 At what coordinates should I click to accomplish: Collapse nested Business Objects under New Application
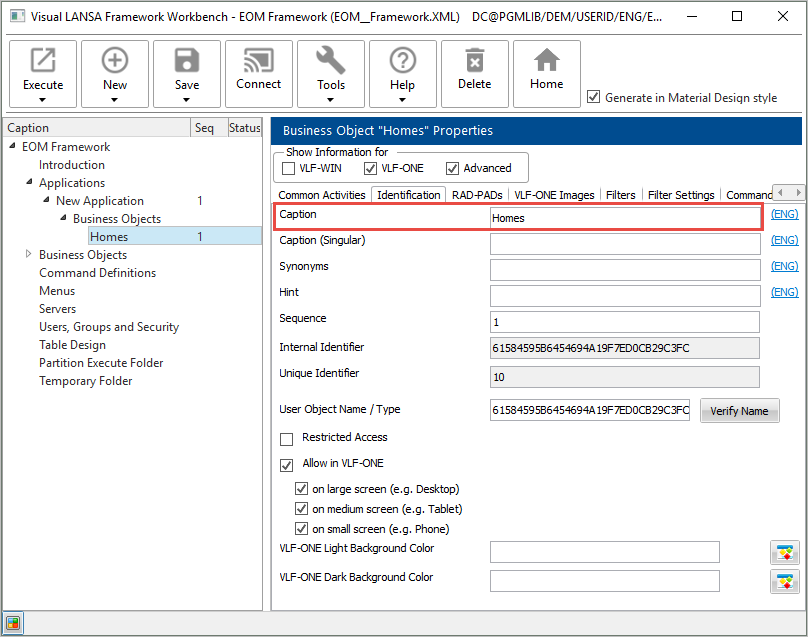pos(63,218)
